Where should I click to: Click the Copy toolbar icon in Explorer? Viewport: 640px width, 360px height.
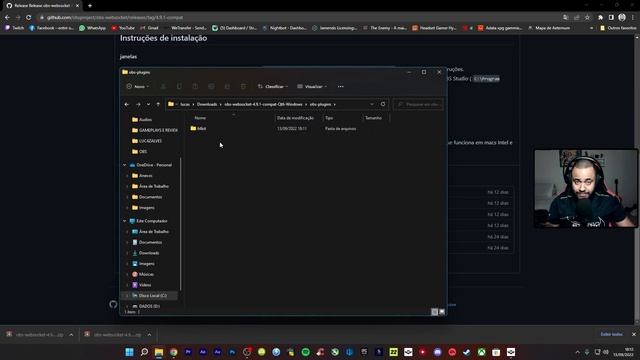[179, 87]
